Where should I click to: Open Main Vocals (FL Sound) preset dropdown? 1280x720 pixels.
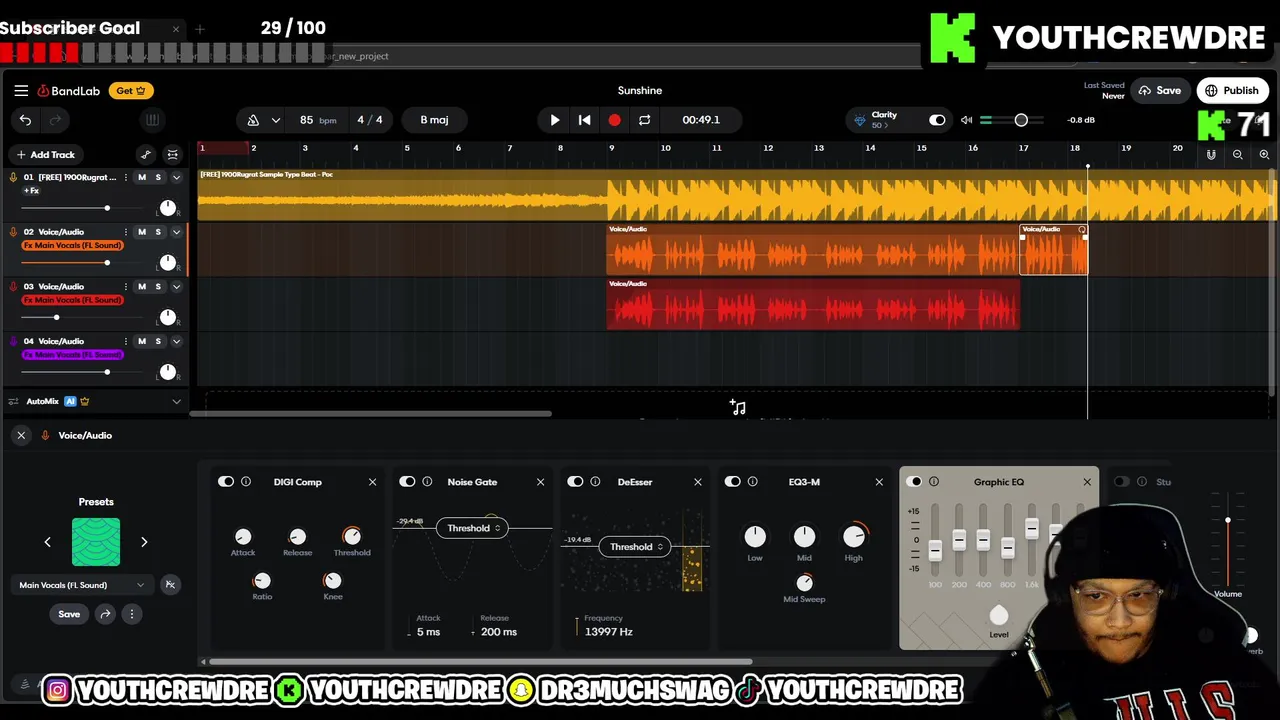[83, 585]
